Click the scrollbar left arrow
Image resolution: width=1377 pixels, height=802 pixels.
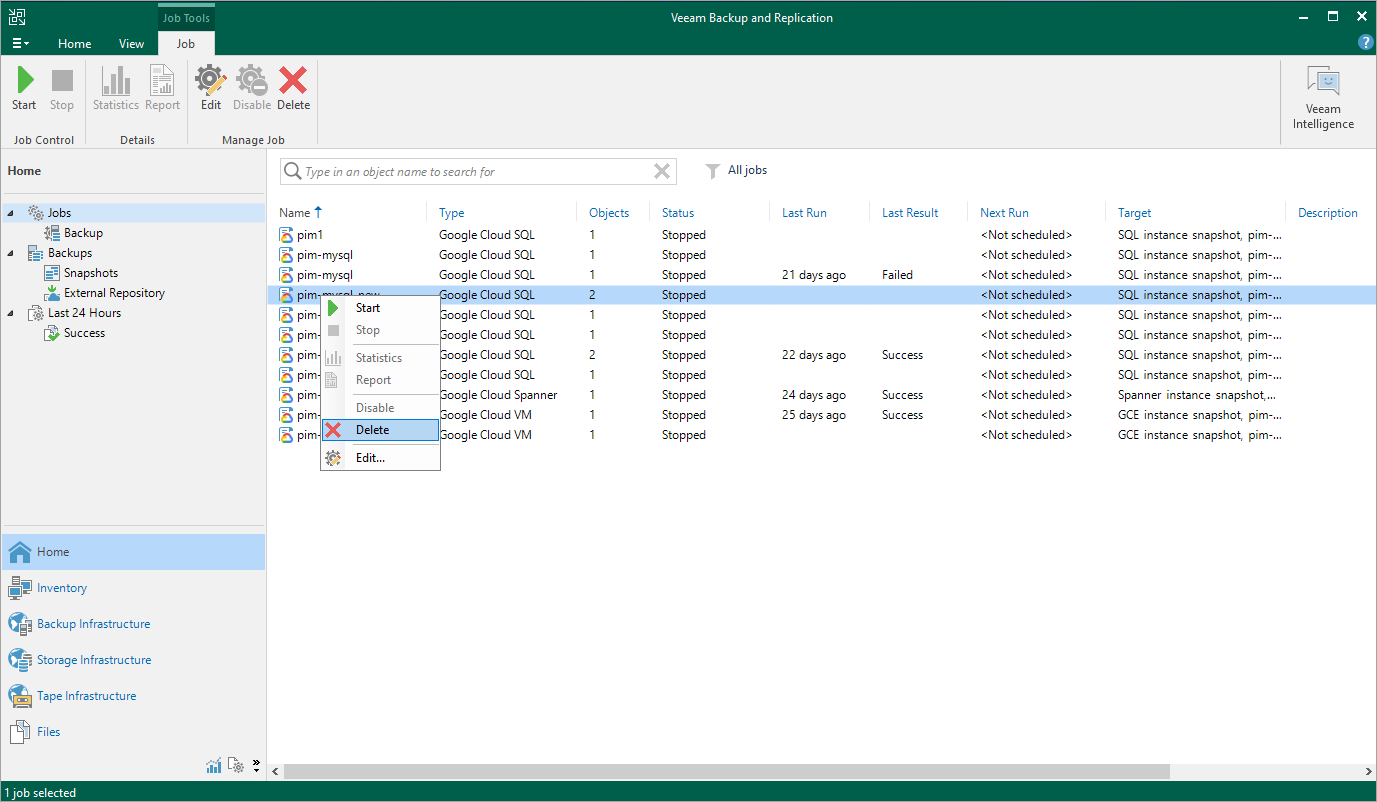[x=275, y=772]
